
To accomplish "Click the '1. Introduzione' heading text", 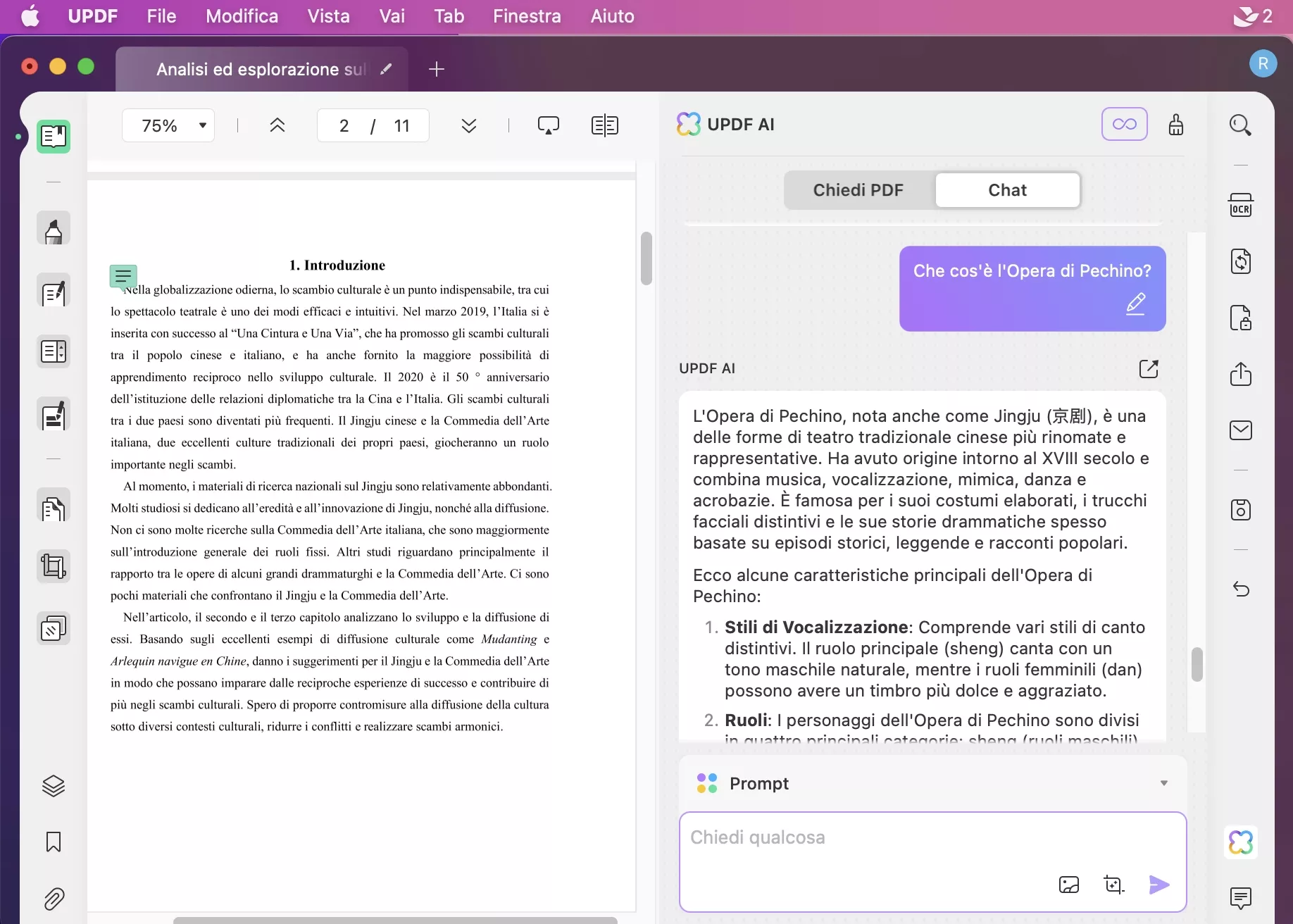I will tap(337, 265).
